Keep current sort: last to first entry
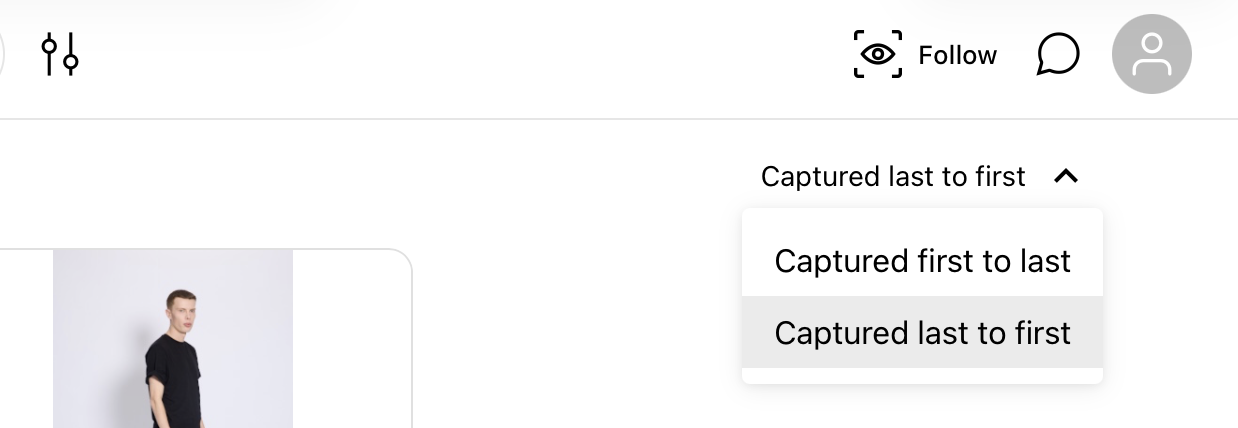Viewport: 1238px width, 428px height. coord(922,332)
